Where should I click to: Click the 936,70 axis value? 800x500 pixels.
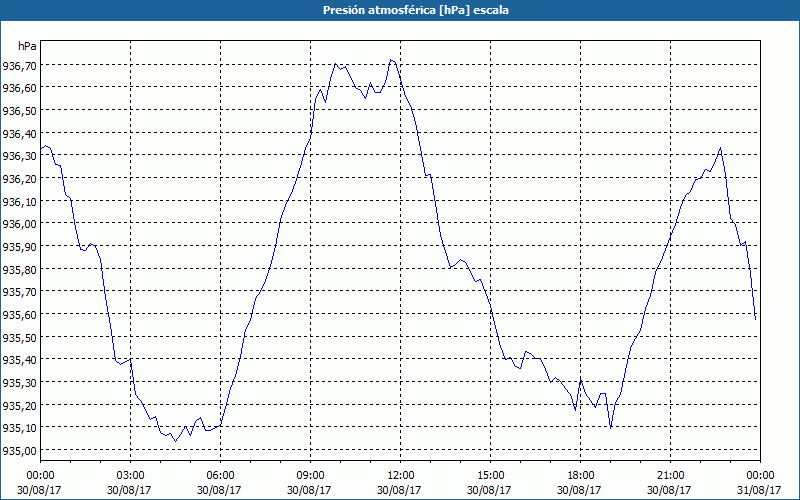point(19,65)
